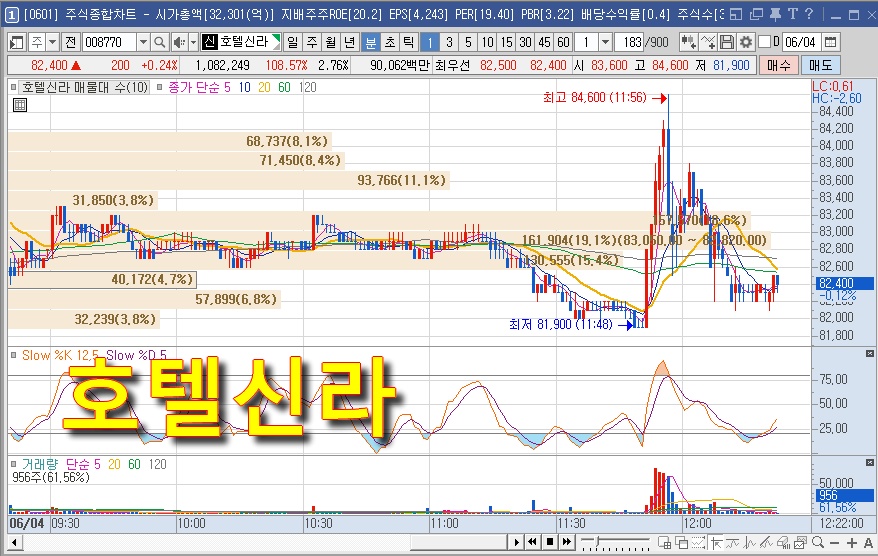Select the 월 monthly period tab

click(x=331, y=42)
